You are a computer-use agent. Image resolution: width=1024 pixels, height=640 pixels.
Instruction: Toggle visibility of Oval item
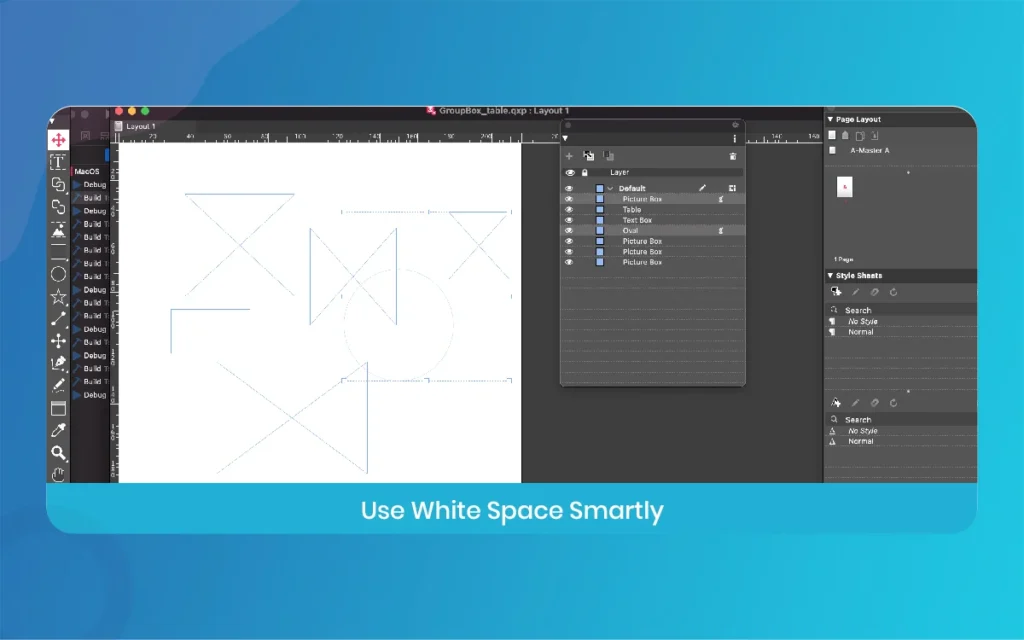(x=569, y=231)
